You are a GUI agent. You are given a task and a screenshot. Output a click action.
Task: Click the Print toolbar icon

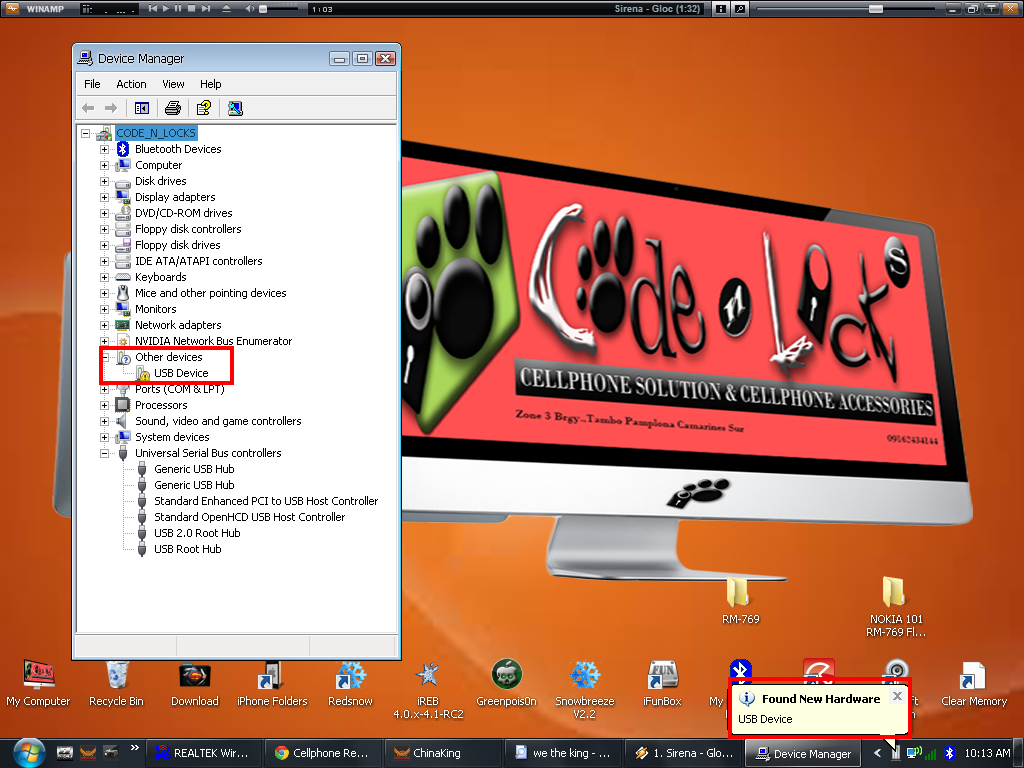tap(172, 108)
